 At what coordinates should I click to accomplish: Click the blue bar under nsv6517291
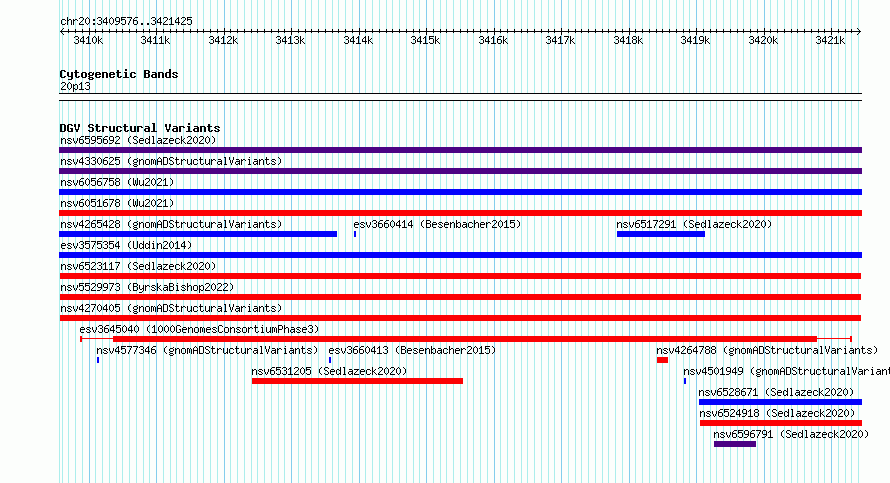(661, 234)
